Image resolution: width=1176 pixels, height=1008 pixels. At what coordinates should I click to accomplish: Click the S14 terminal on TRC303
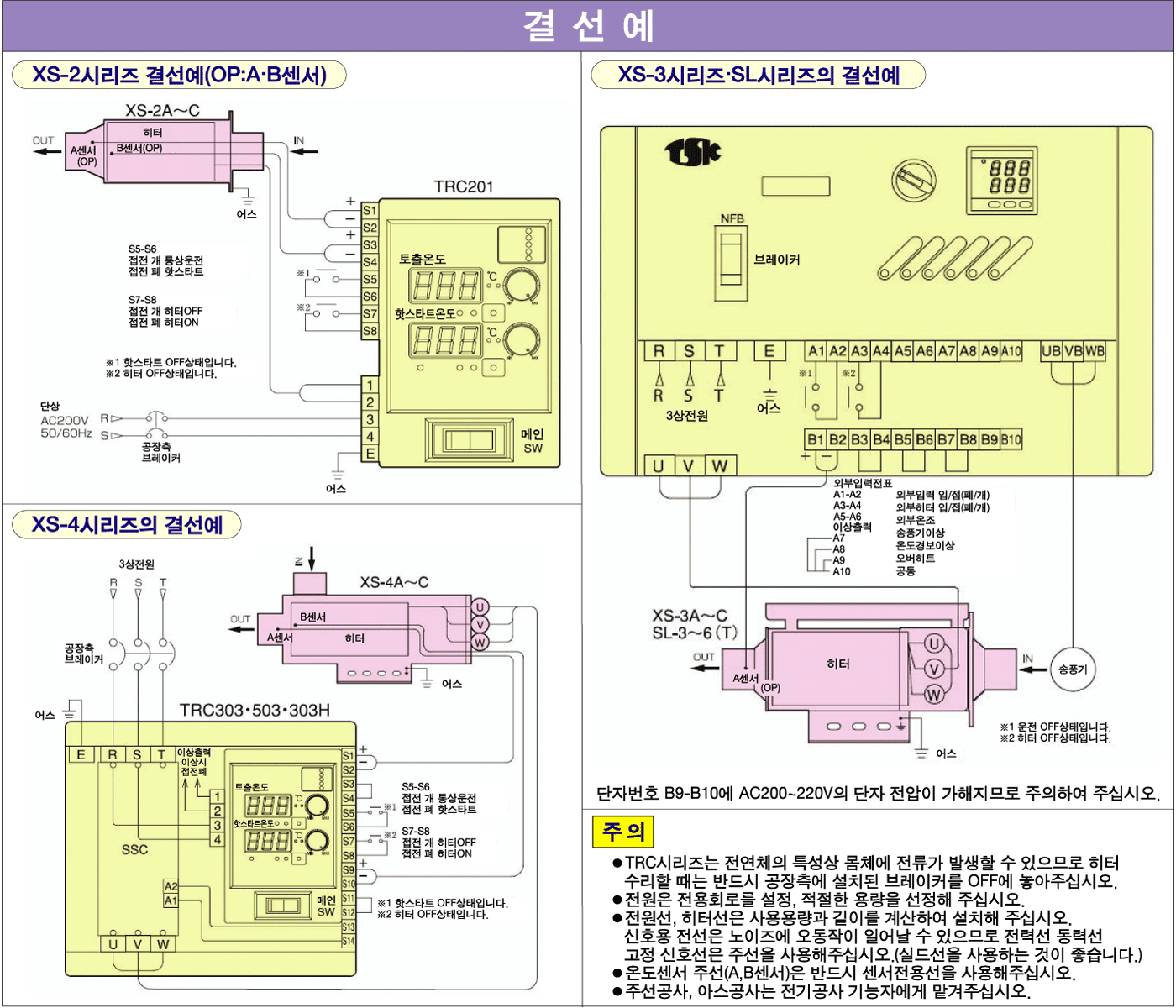coord(349,941)
